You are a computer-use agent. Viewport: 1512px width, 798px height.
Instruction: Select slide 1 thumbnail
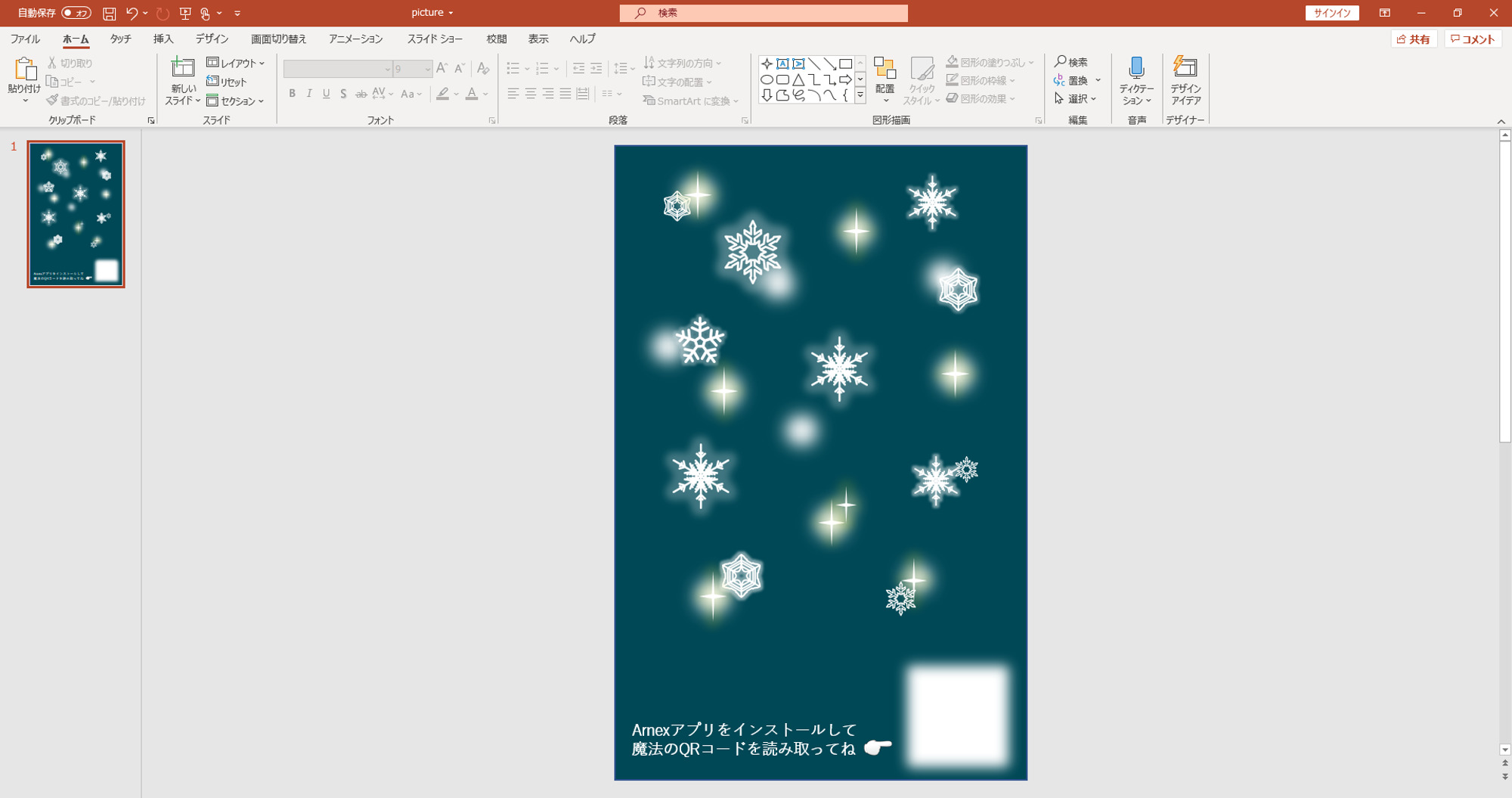[76, 214]
